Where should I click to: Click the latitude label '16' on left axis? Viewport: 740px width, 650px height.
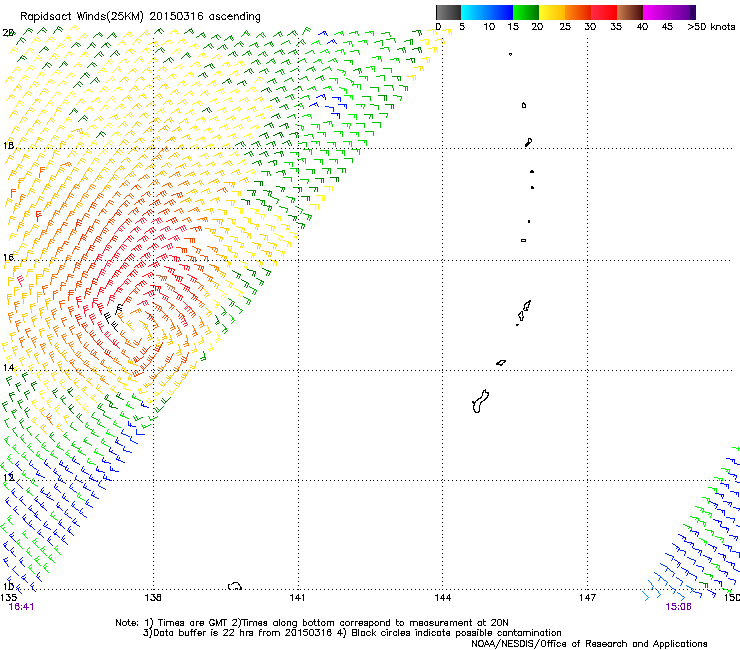8,258
